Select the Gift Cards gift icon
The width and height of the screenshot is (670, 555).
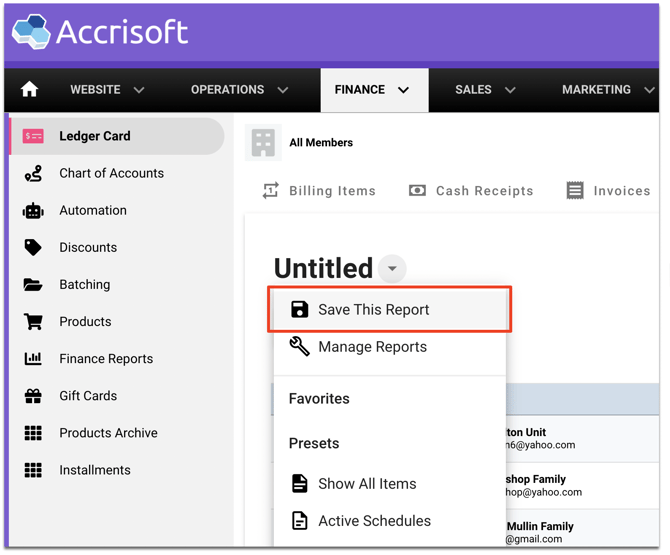click(x=33, y=396)
